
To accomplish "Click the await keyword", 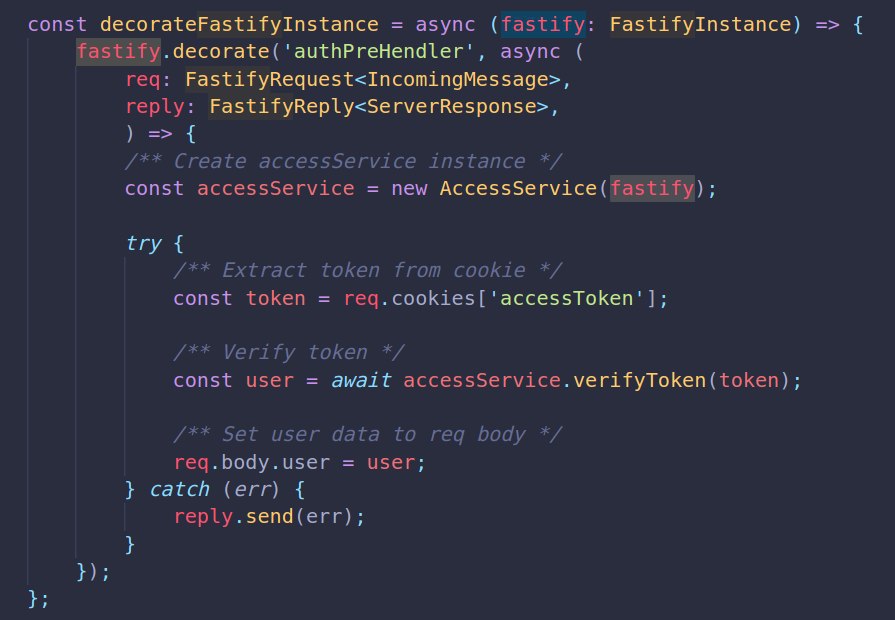I will pos(361,380).
